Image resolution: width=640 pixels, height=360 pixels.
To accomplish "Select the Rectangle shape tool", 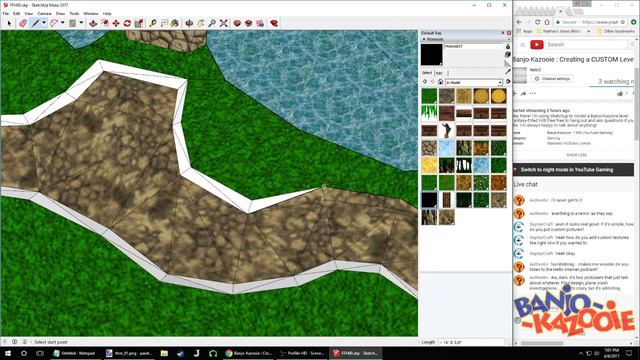I will click(73, 23).
